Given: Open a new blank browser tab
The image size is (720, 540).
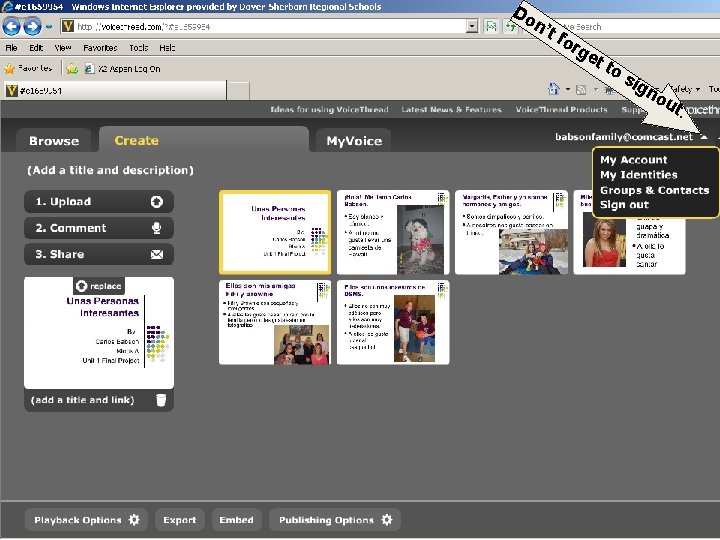Looking at the screenshot, I should click(238, 91).
